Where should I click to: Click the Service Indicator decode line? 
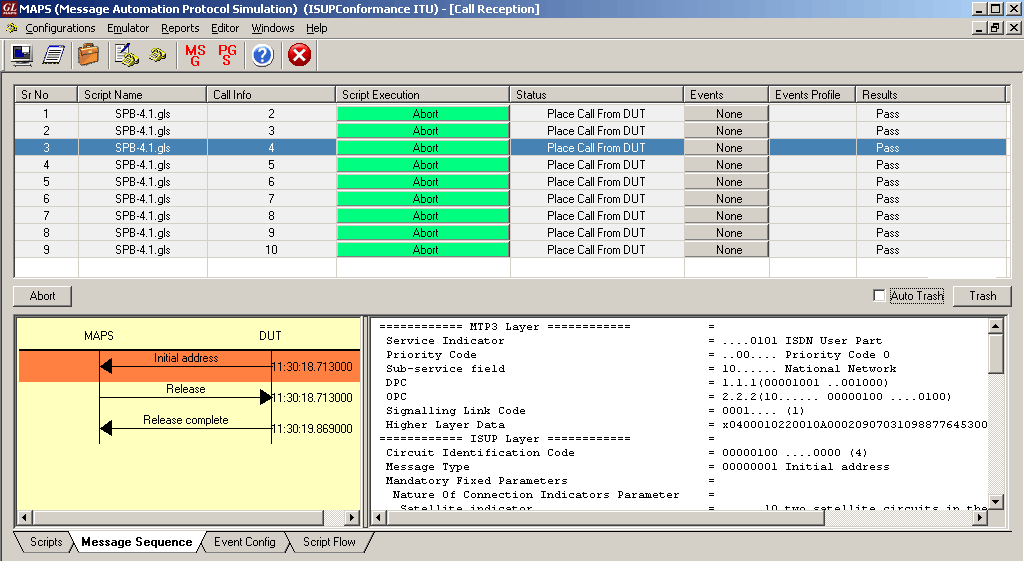[633, 340]
